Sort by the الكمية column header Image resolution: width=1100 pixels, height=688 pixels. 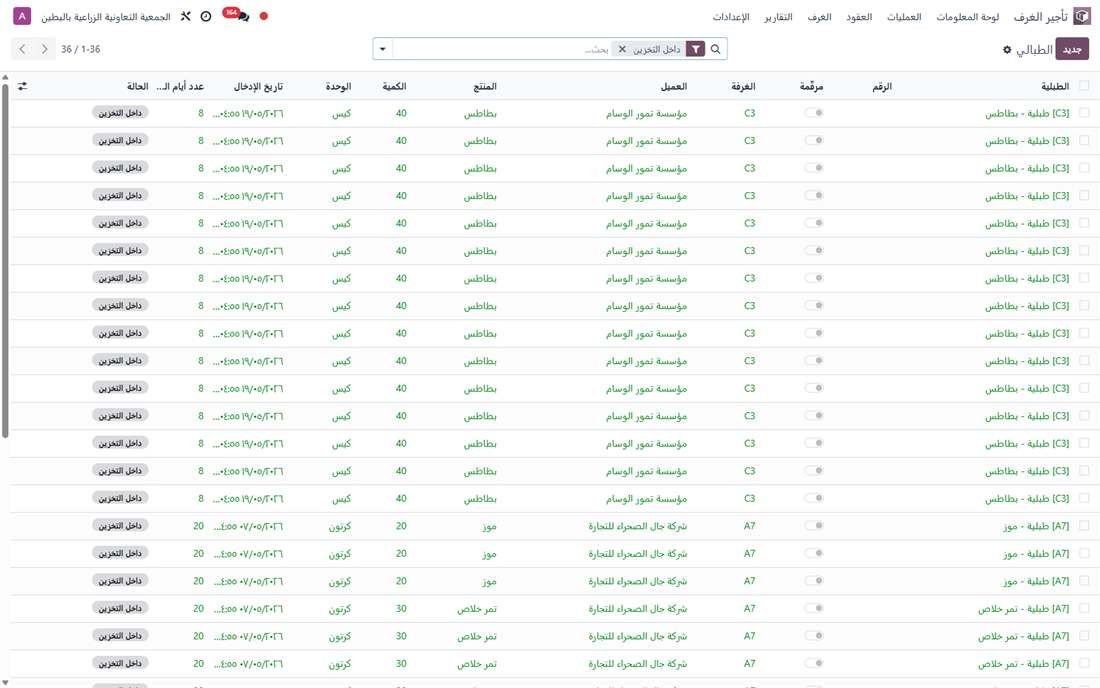point(394,86)
